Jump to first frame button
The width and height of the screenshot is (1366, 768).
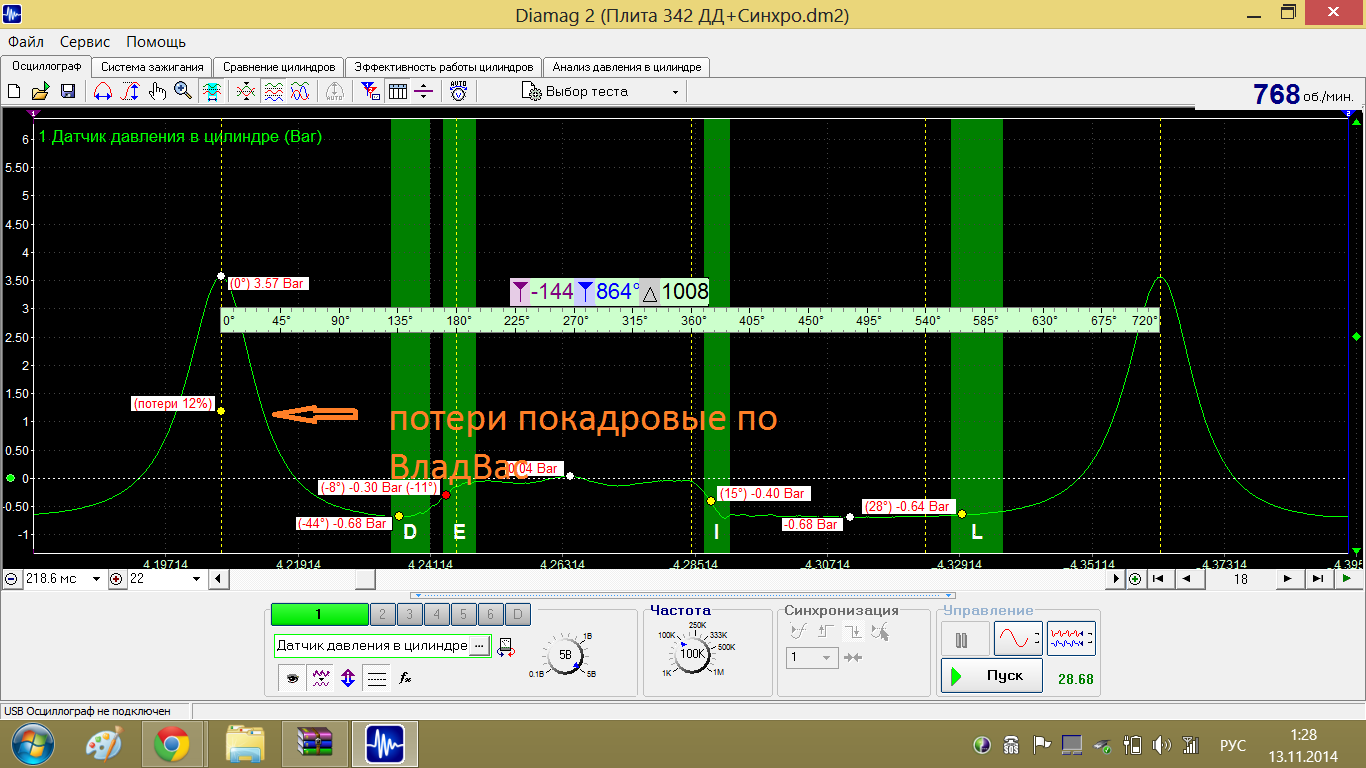point(1158,578)
